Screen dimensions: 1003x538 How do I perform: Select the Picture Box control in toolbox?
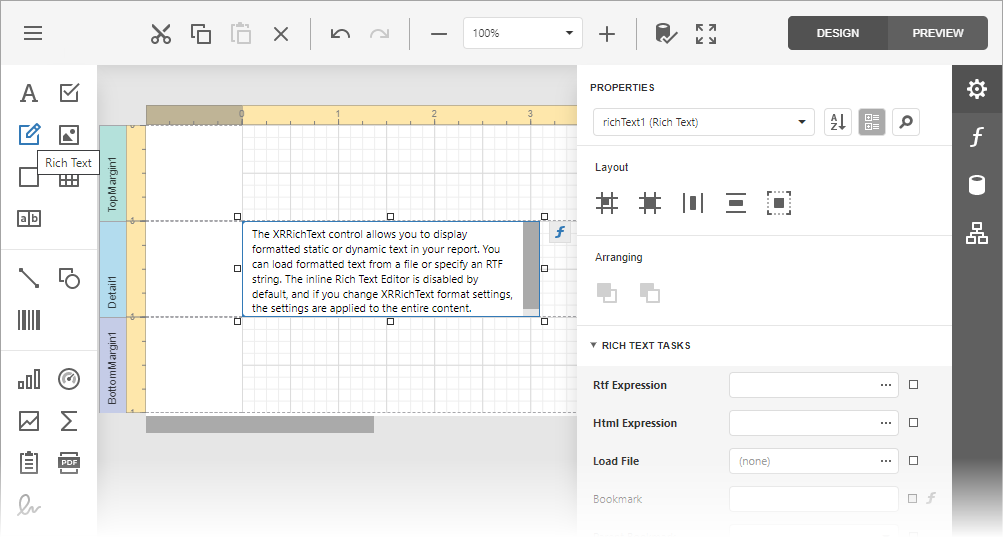(x=69, y=134)
